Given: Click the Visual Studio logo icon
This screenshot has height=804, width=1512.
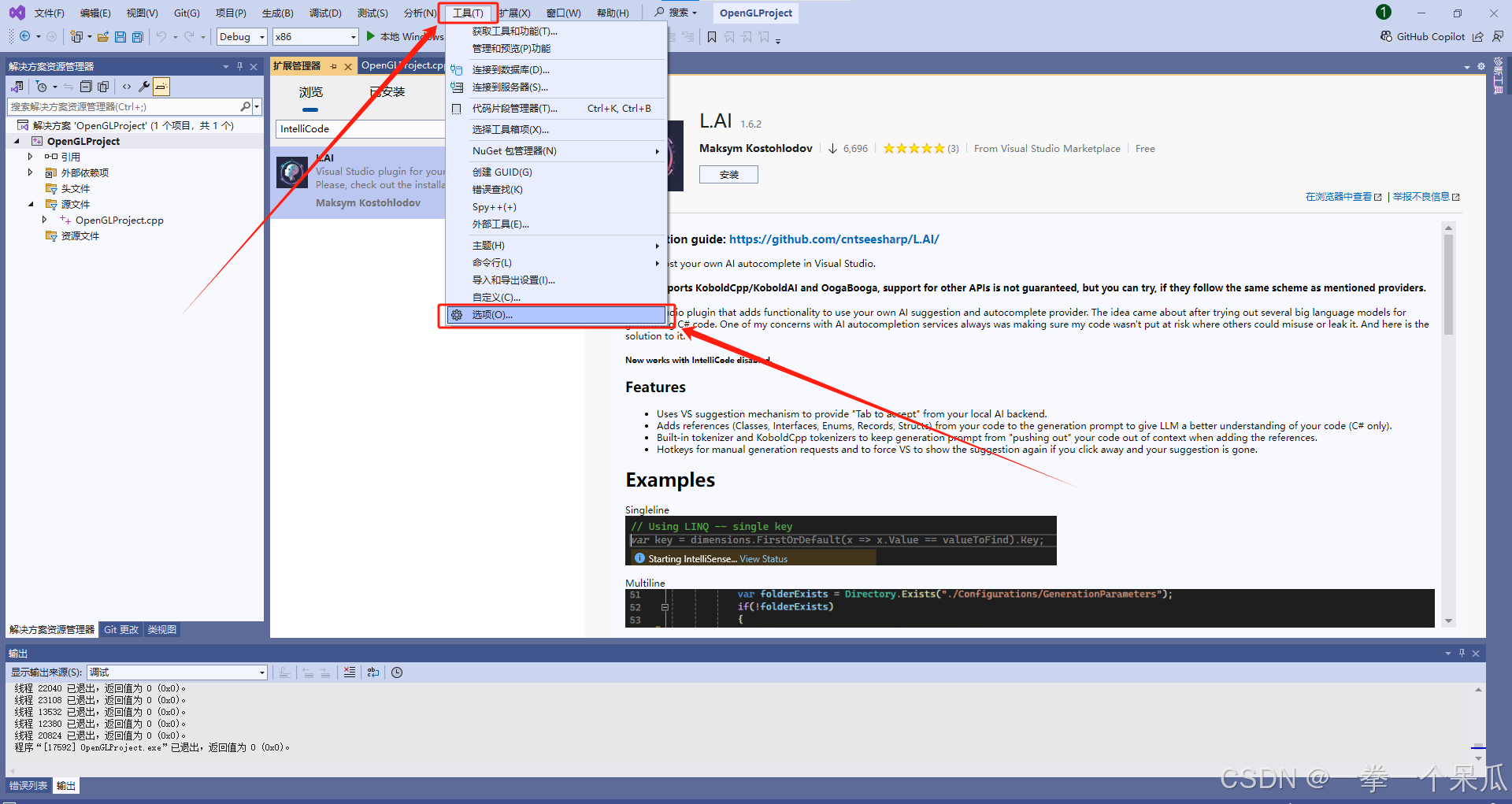Looking at the screenshot, I should pyautogui.click(x=17, y=13).
